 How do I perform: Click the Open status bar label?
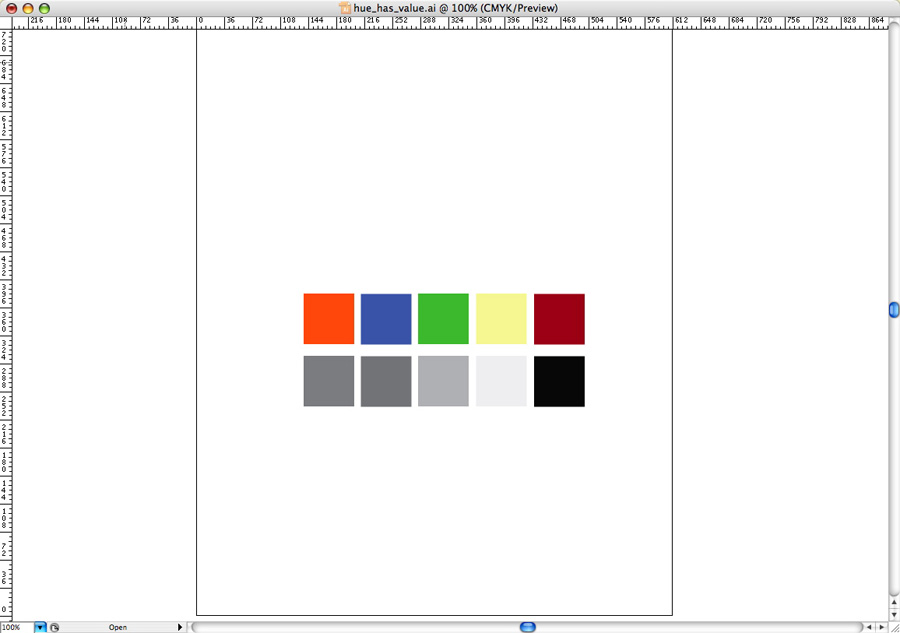118,627
